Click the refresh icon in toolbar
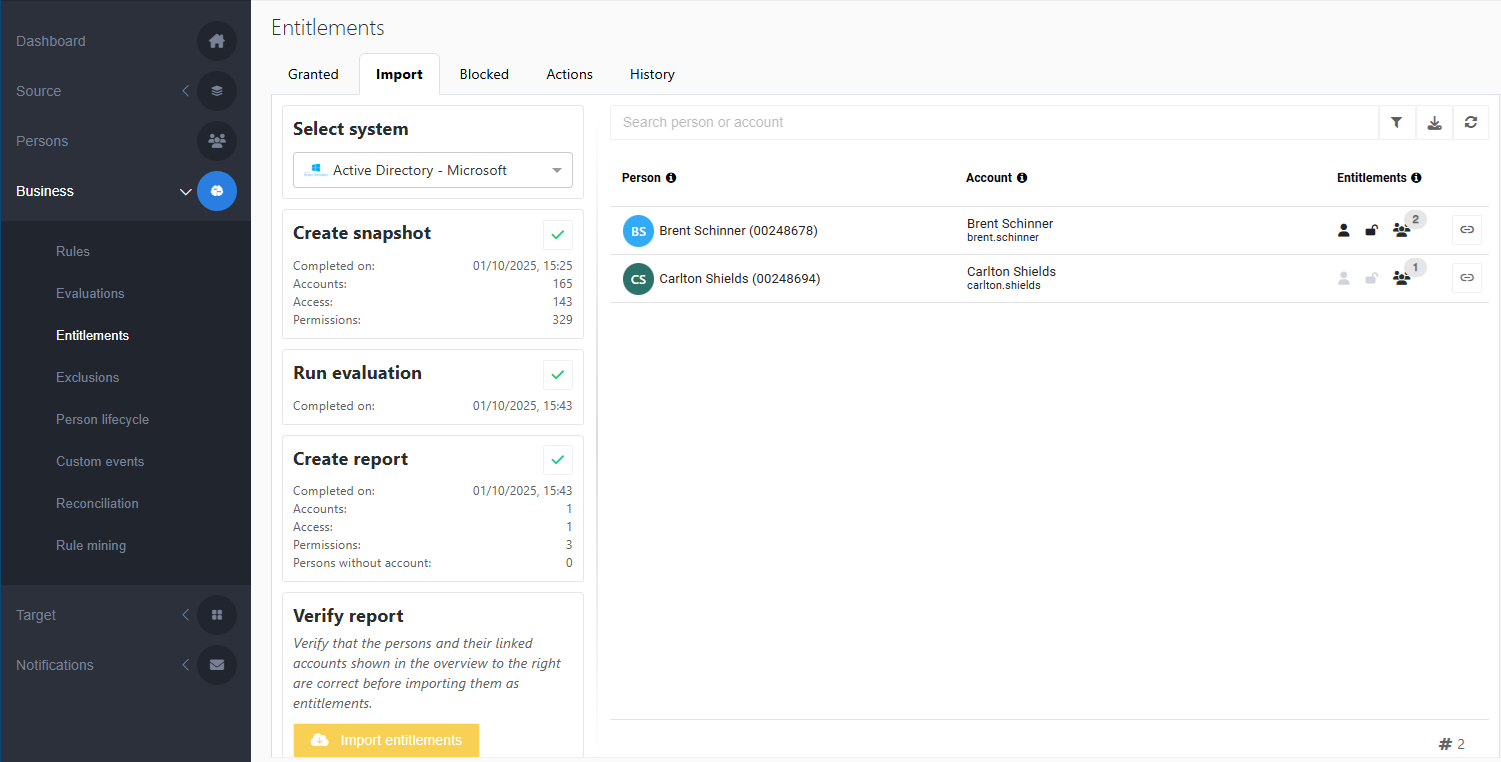 (x=1470, y=122)
